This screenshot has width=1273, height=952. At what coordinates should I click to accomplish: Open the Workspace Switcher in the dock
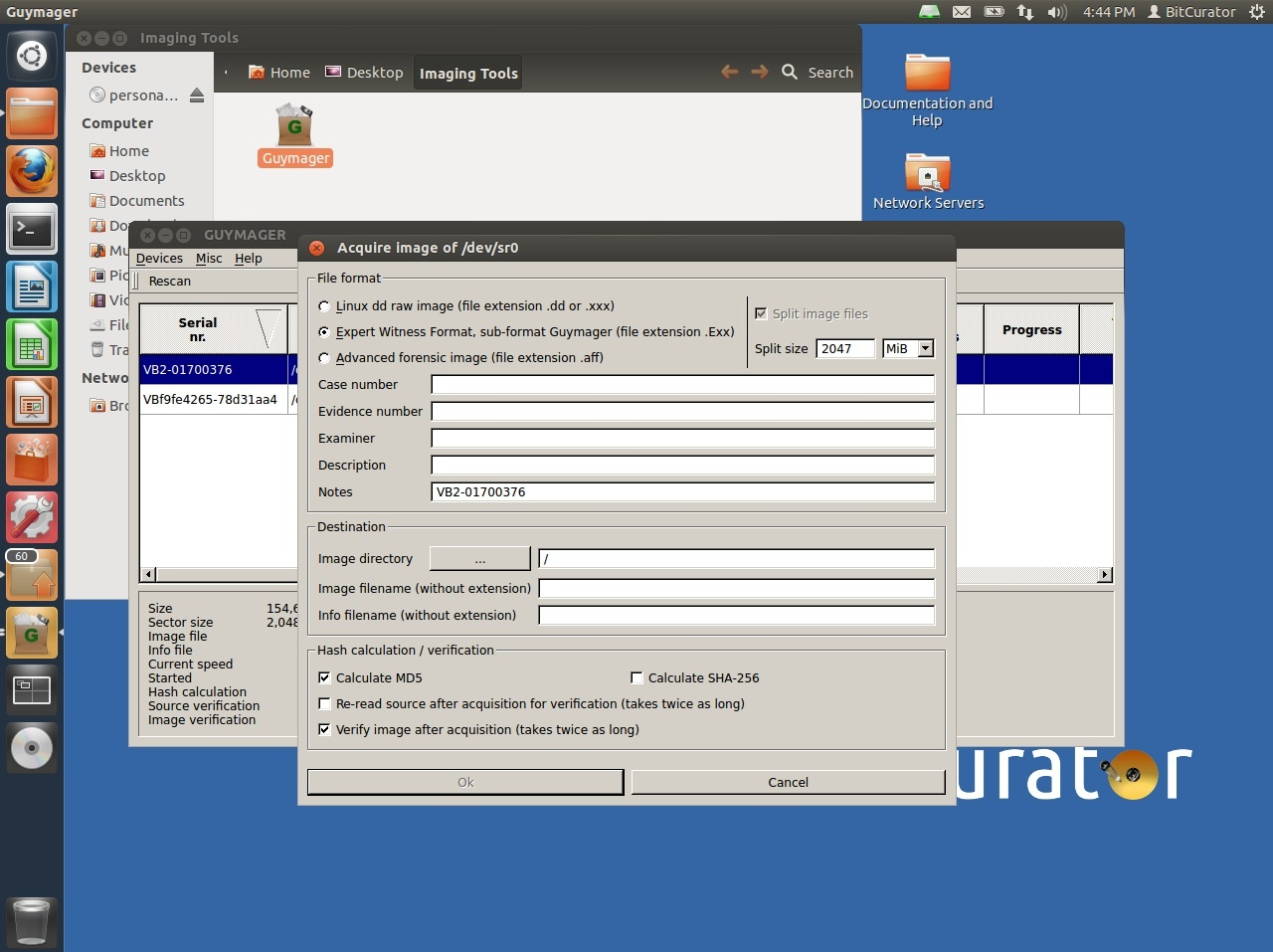click(x=32, y=690)
